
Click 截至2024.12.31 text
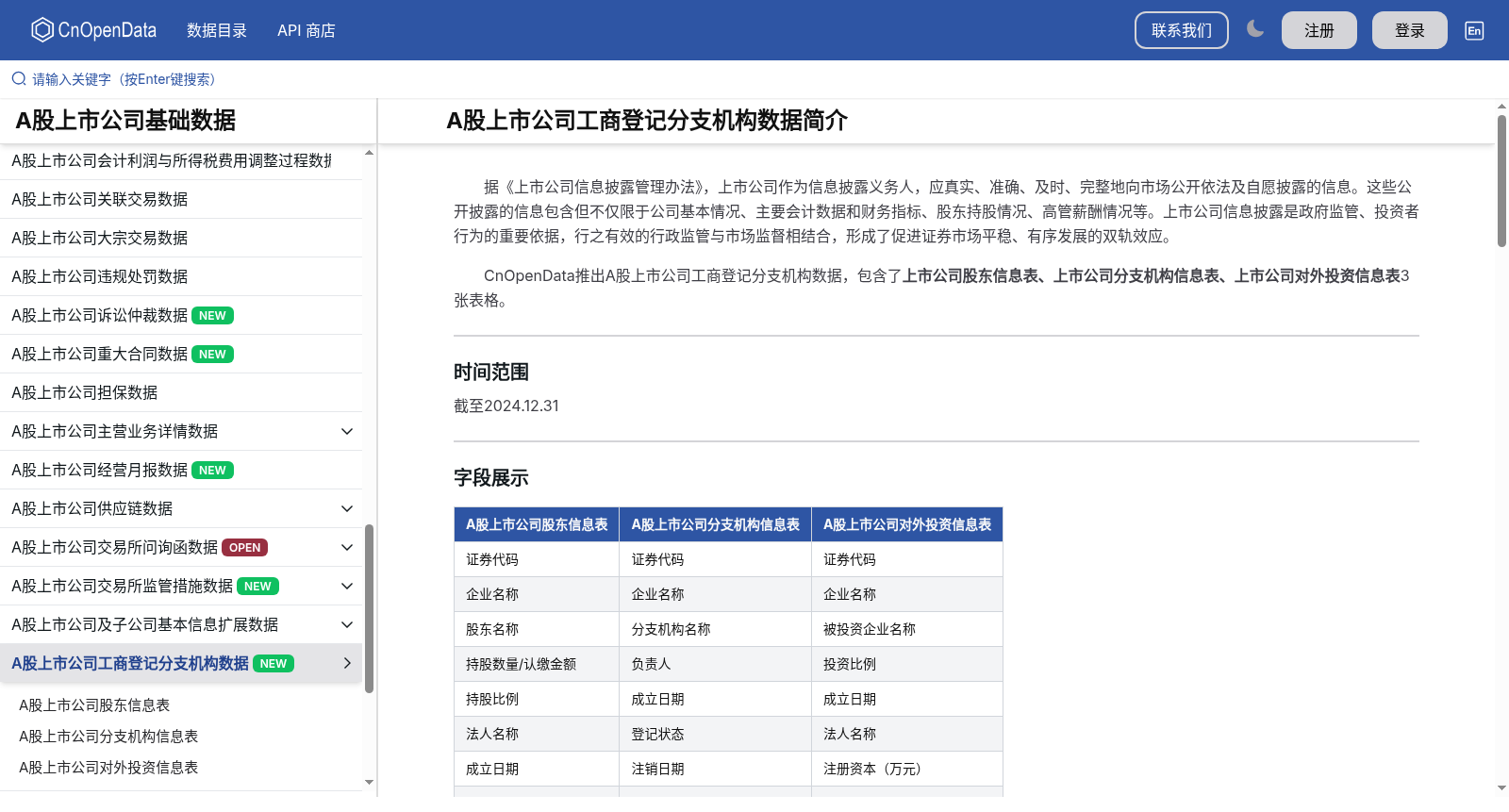(506, 406)
